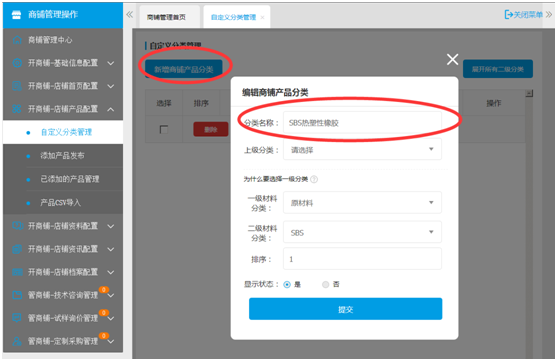Expand the 开商铺-店铺档案配置 menu chevron
The width and height of the screenshot is (557, 361).
coord(111,273)
